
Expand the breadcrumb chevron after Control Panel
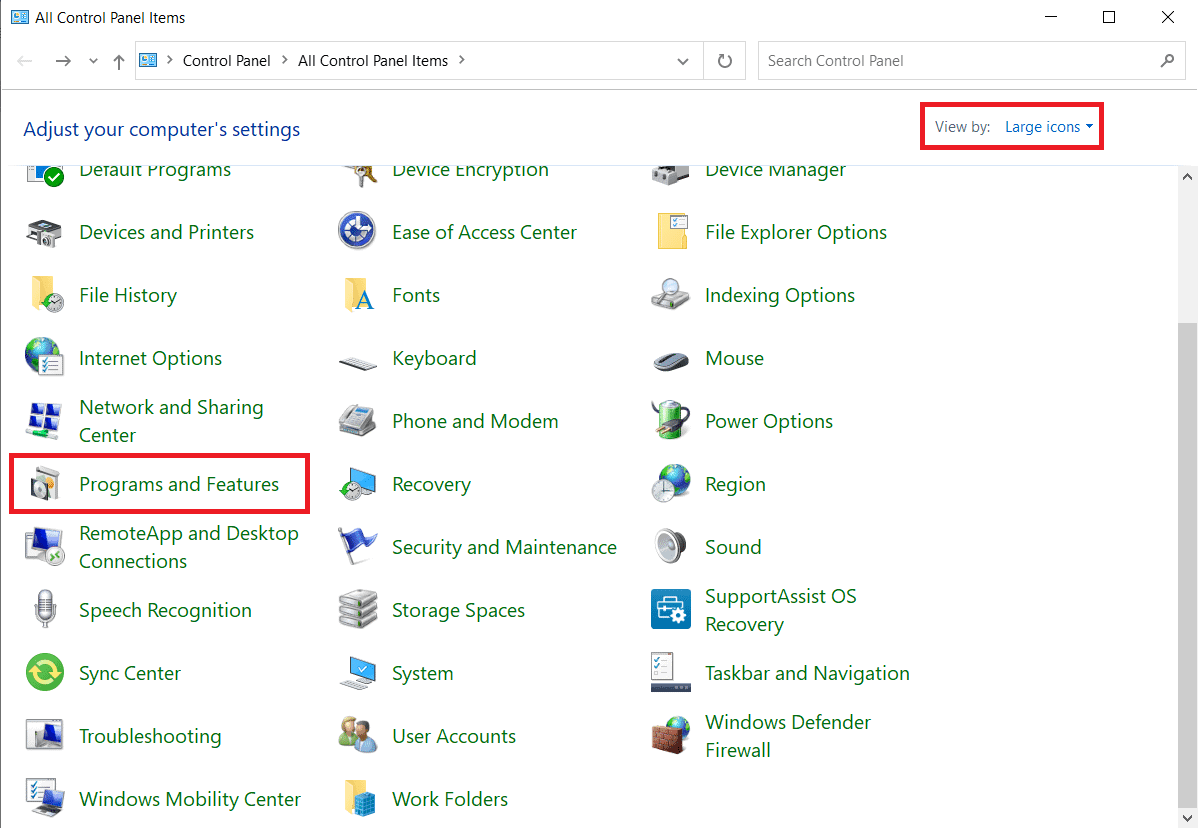coord(283,60)
